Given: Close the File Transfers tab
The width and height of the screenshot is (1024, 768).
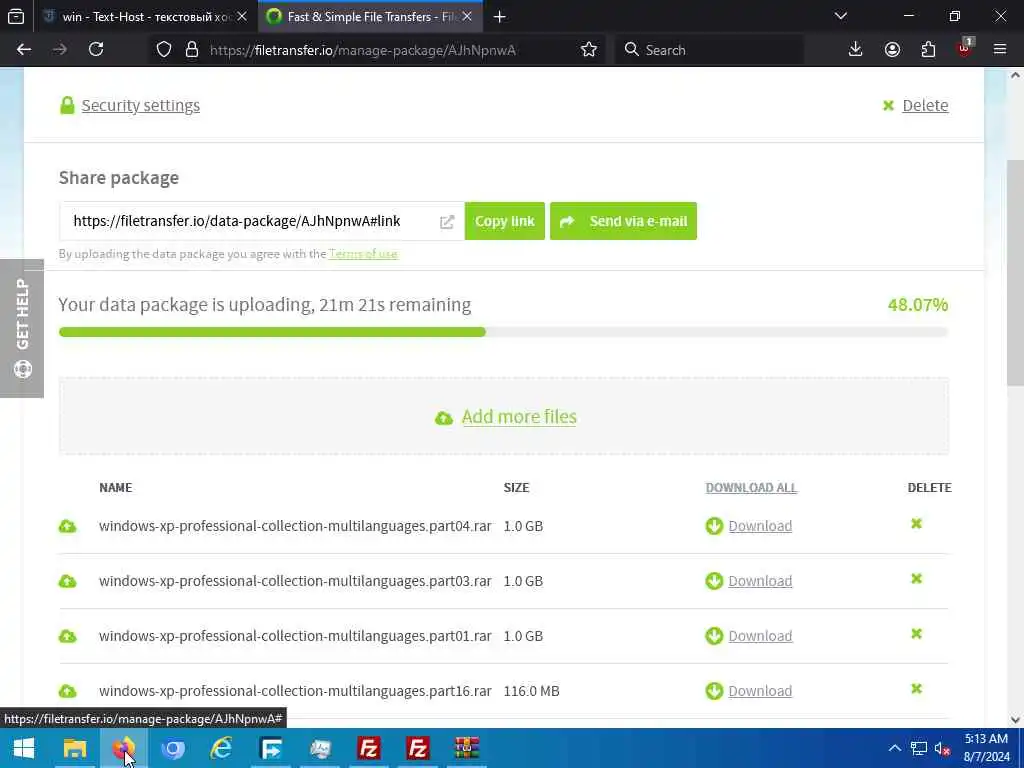Looking at the screenshot, I should (x=467, y=17).
